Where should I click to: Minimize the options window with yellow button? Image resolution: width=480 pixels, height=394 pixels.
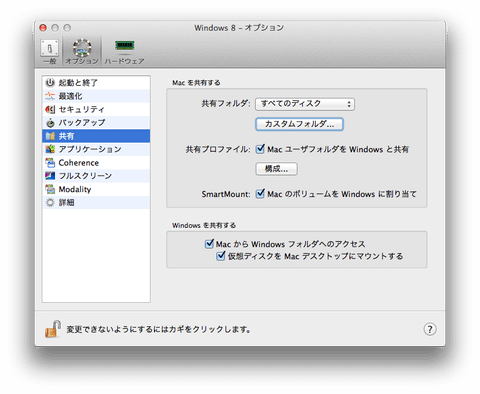click(55, 28)
